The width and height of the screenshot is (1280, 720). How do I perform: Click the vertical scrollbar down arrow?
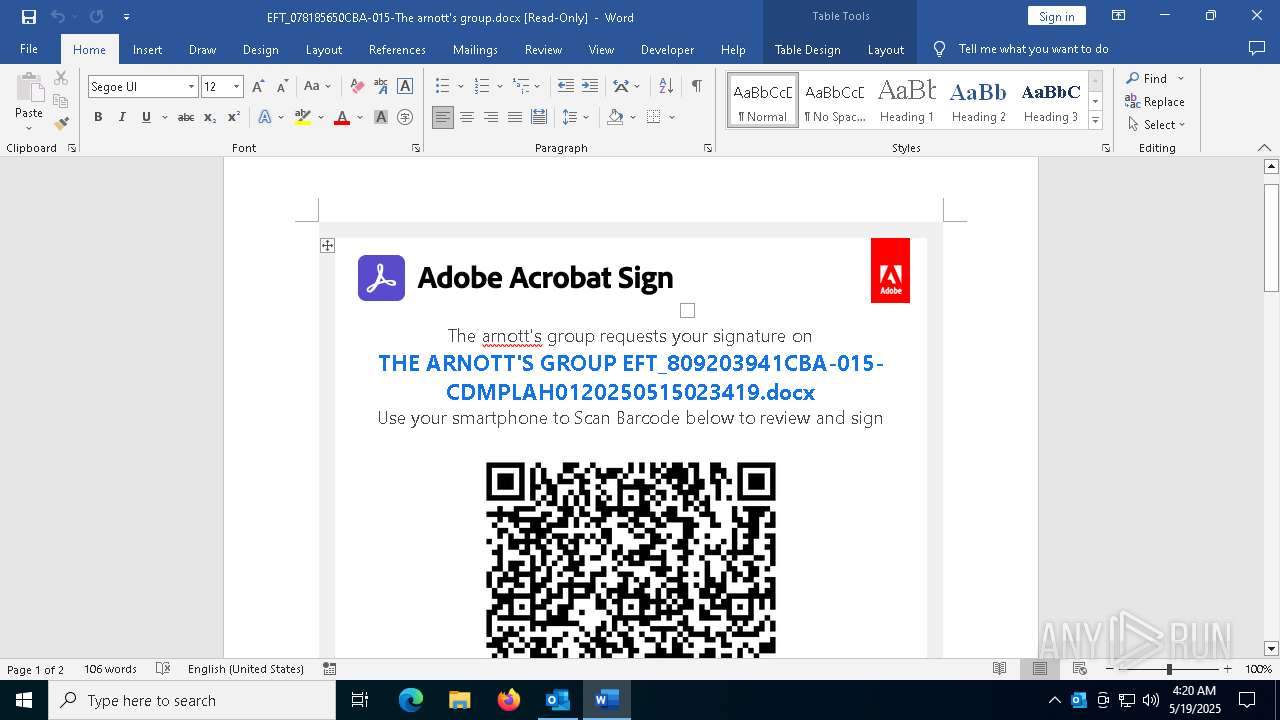(1271, 648)
